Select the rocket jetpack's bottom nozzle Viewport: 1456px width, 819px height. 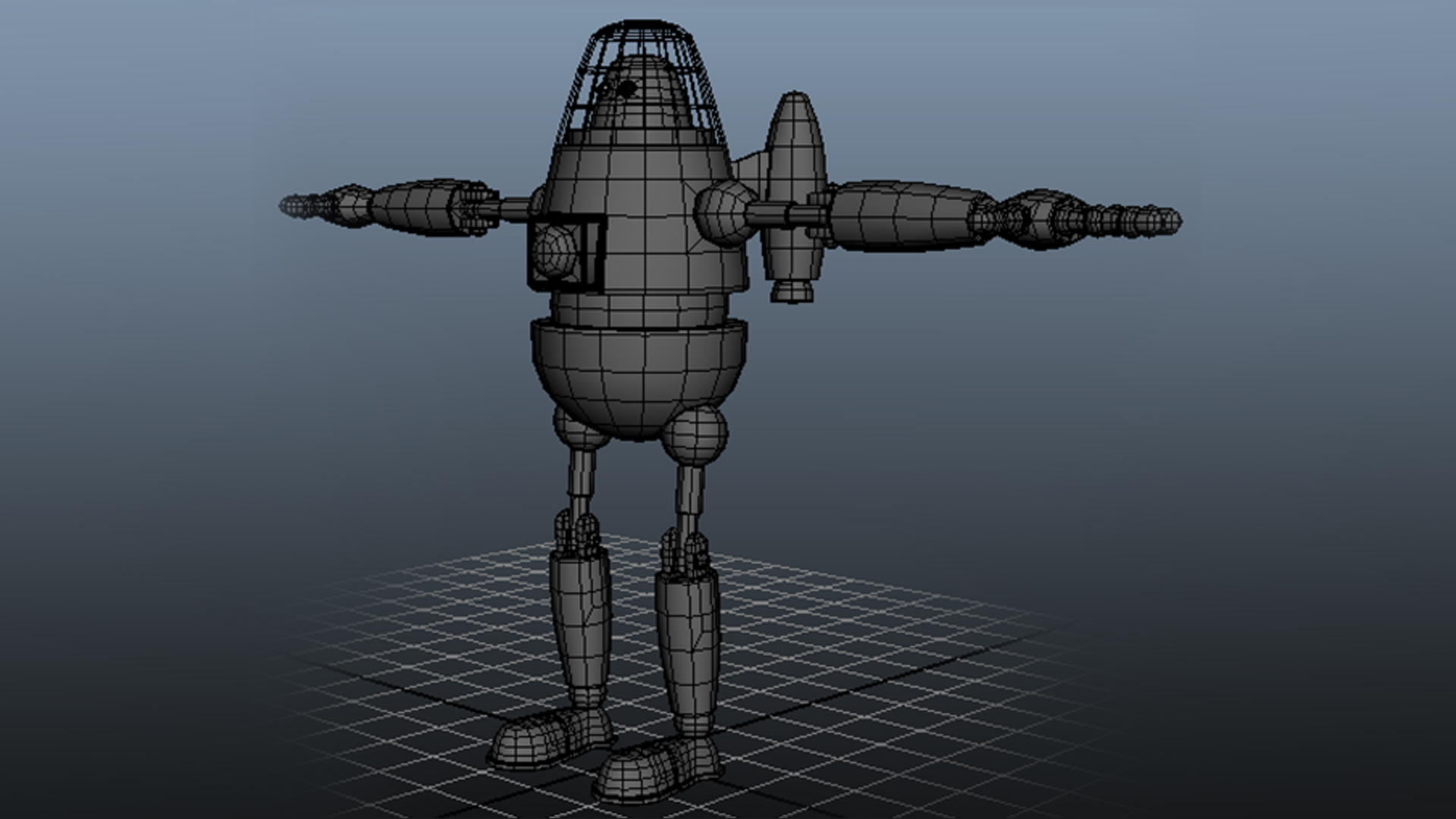click(792, 290)
